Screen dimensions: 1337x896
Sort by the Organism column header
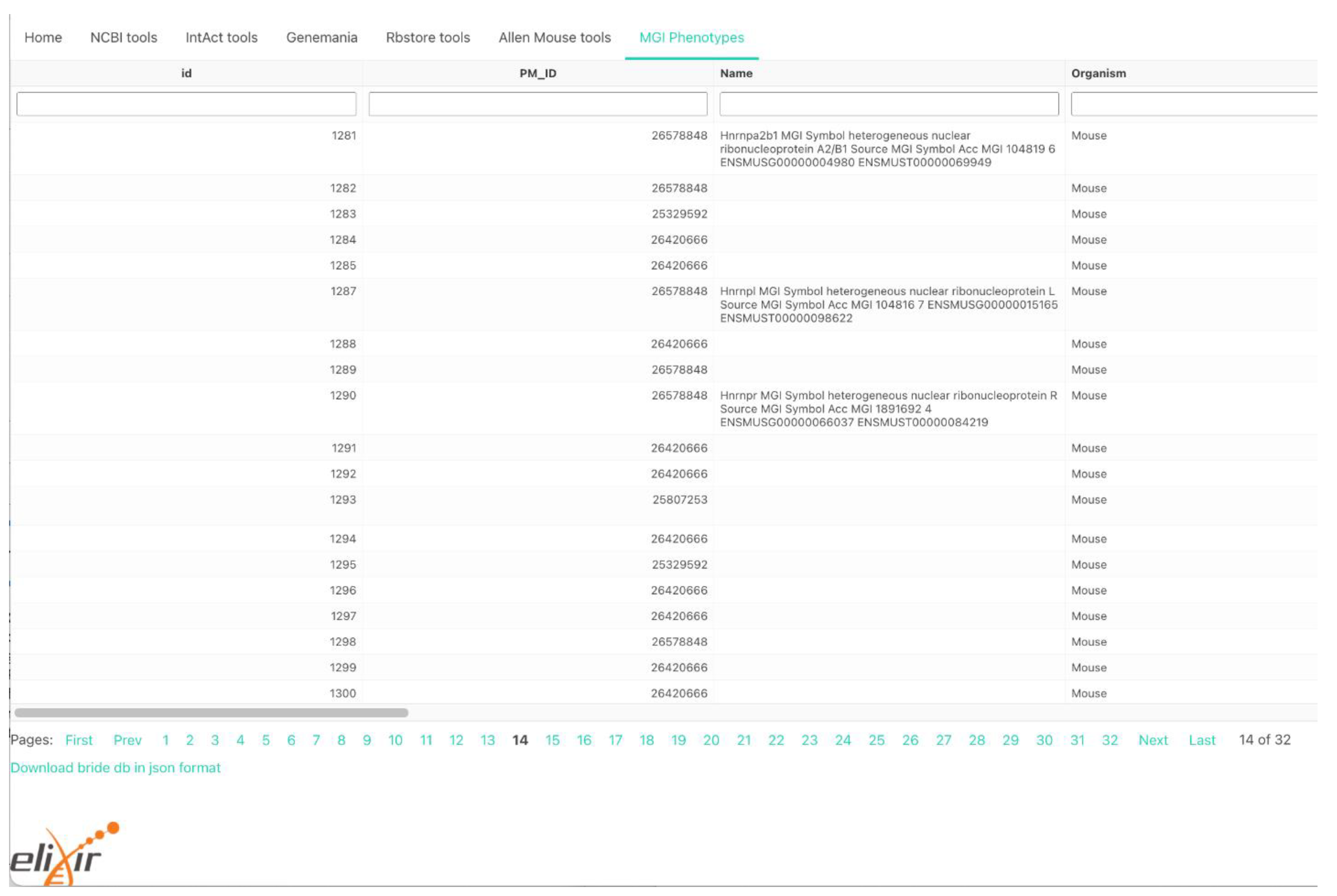(1098, 74)
